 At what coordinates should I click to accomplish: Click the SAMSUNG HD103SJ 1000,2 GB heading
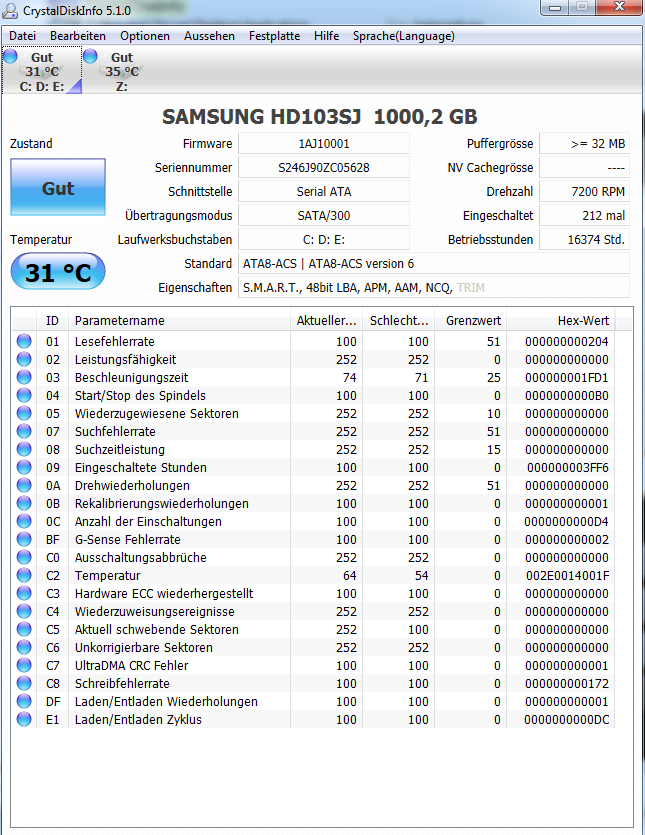[320, 117]
